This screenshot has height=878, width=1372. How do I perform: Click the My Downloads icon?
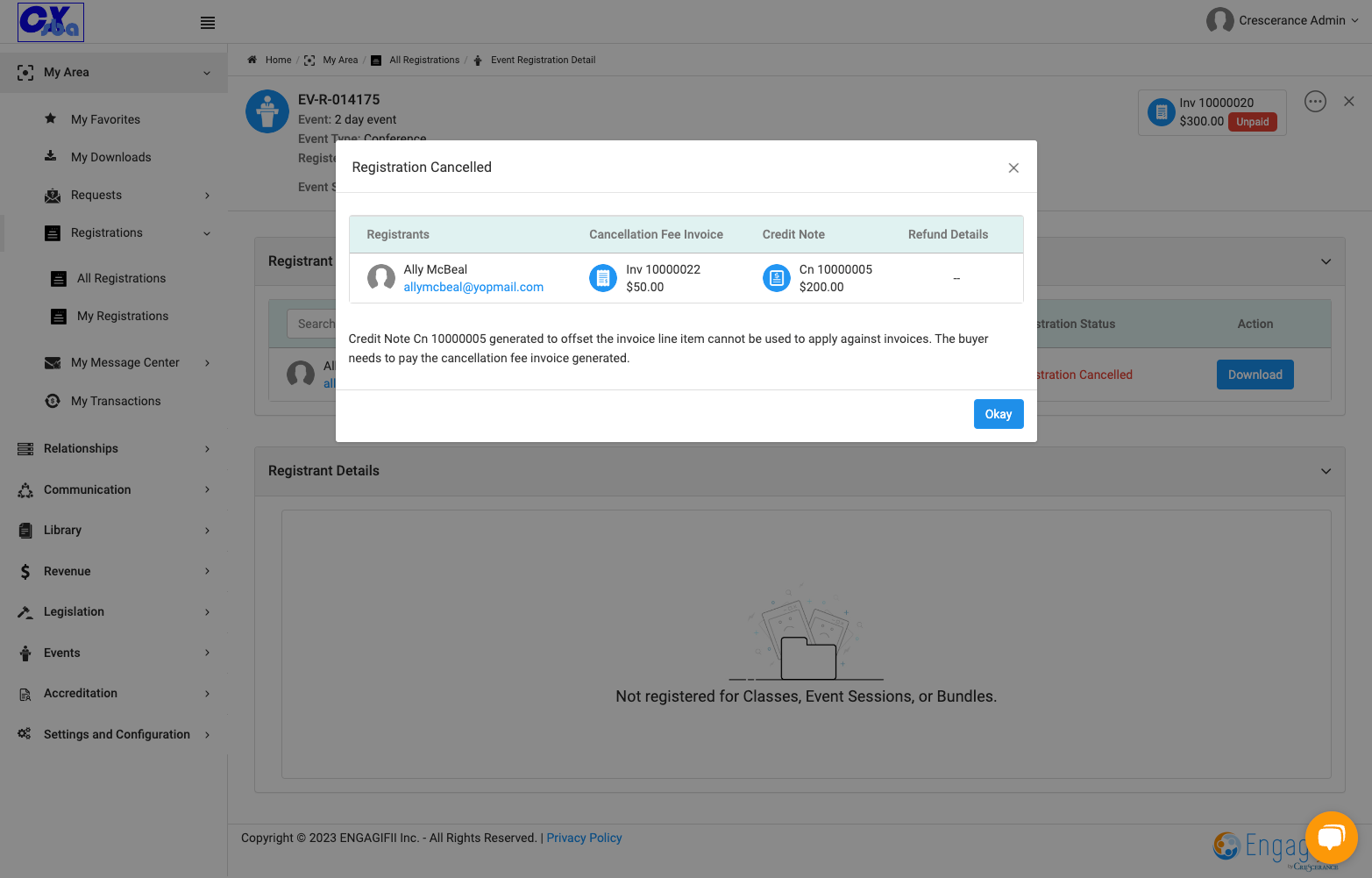click(x=51, y=156)
